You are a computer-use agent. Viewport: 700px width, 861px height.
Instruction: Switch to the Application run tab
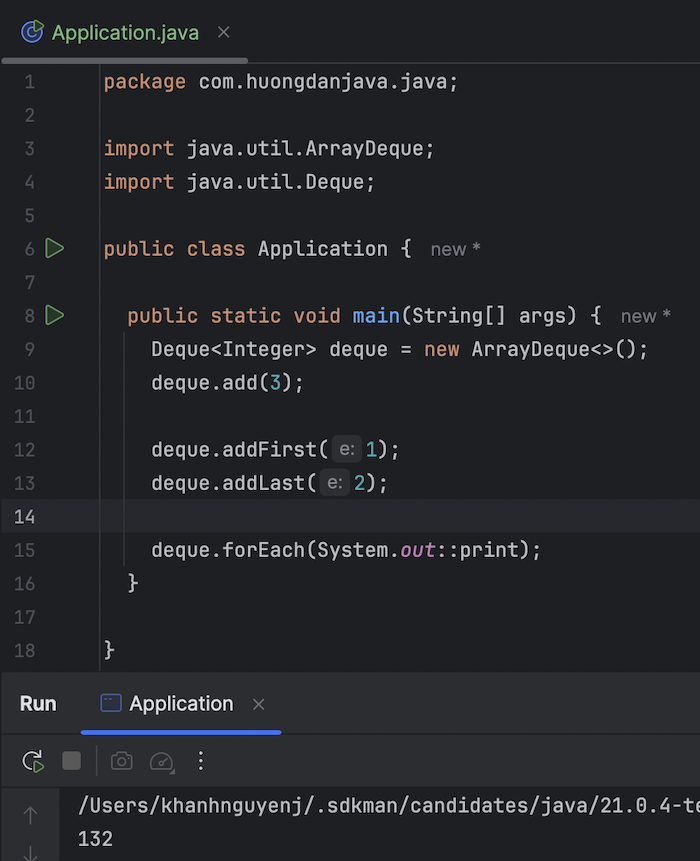pos(180,704)
